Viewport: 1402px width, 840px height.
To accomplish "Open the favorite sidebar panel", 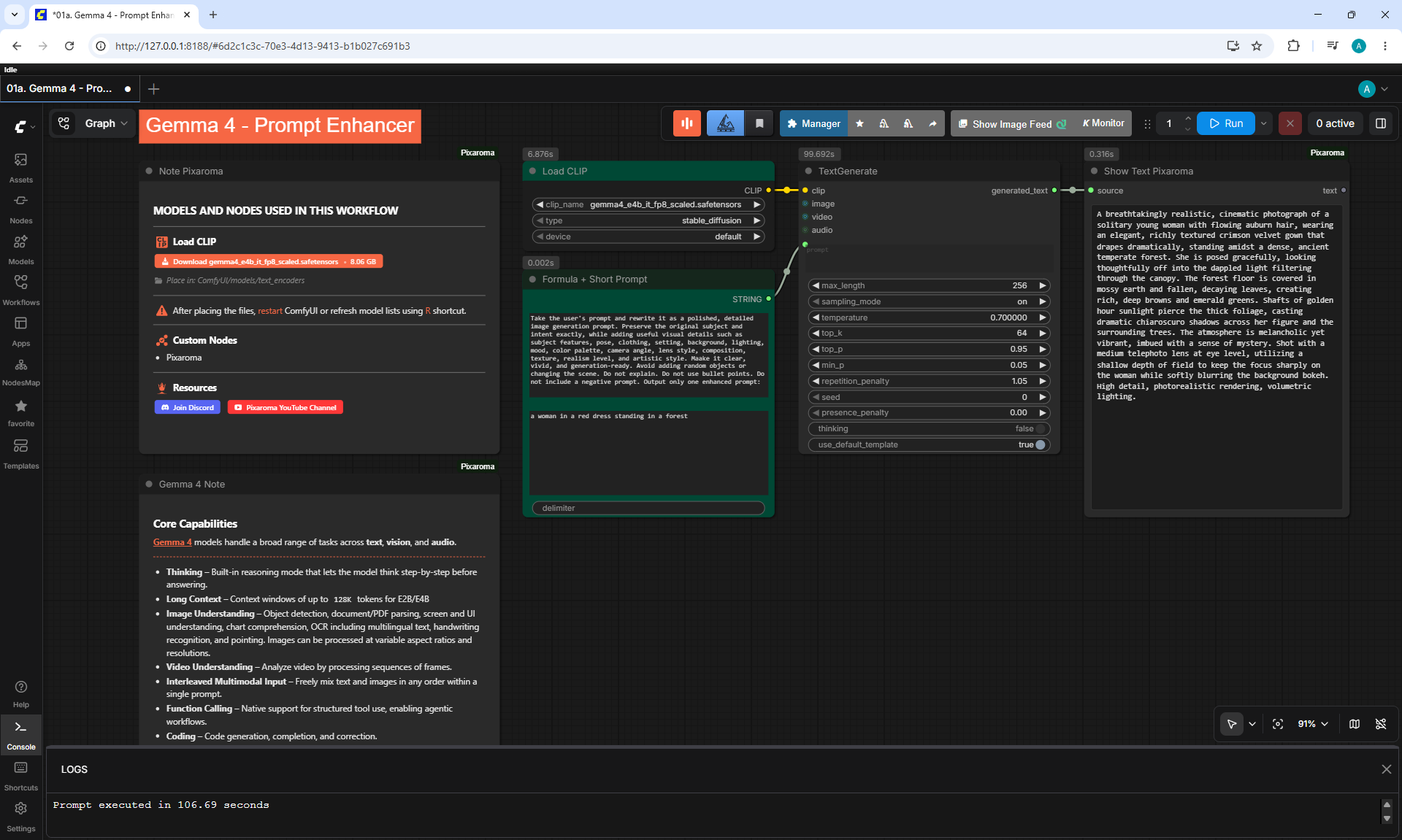I will [x=21, y=412].
